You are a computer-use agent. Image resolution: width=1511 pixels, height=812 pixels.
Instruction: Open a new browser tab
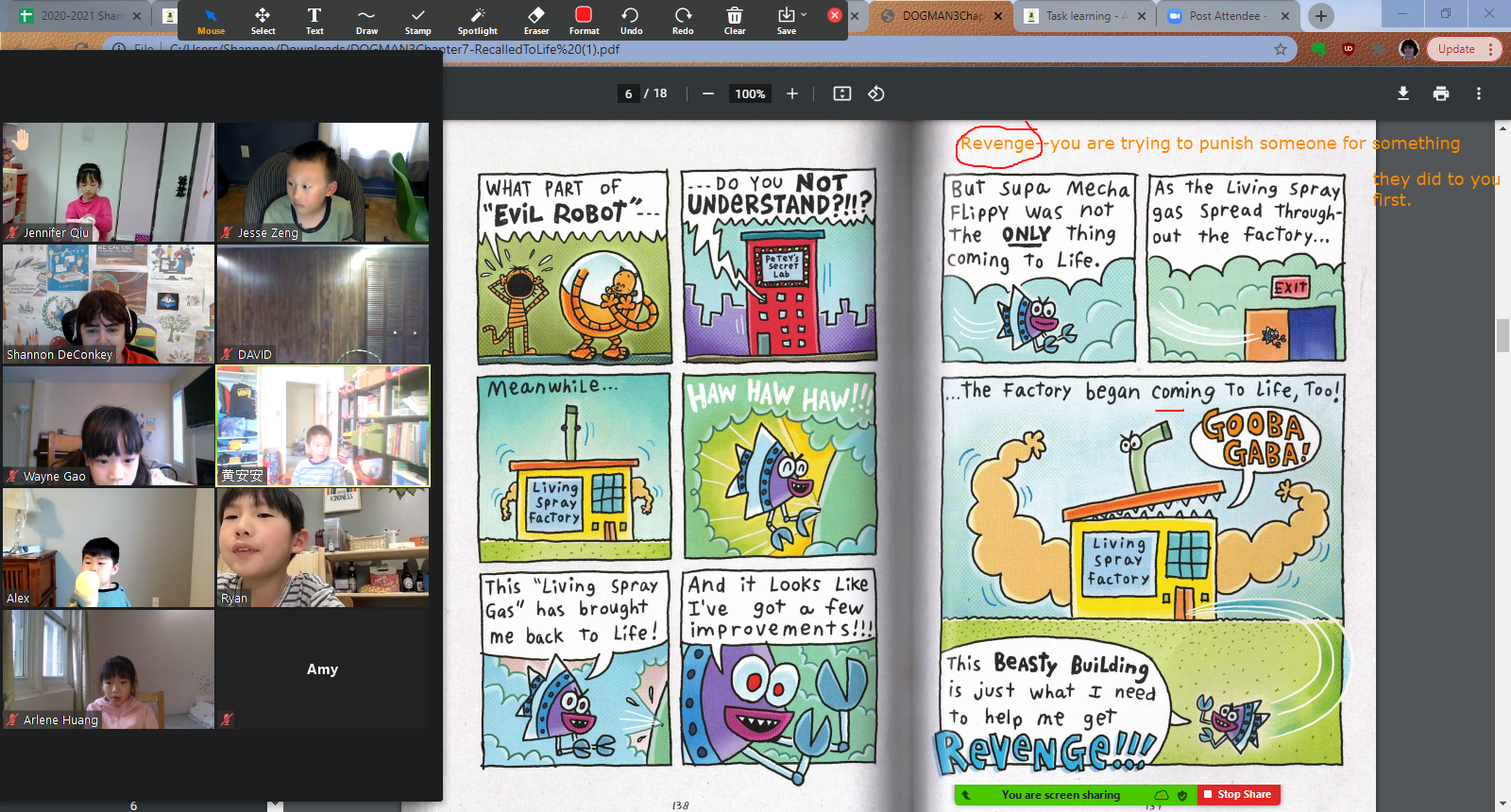tap(1321, 16)
